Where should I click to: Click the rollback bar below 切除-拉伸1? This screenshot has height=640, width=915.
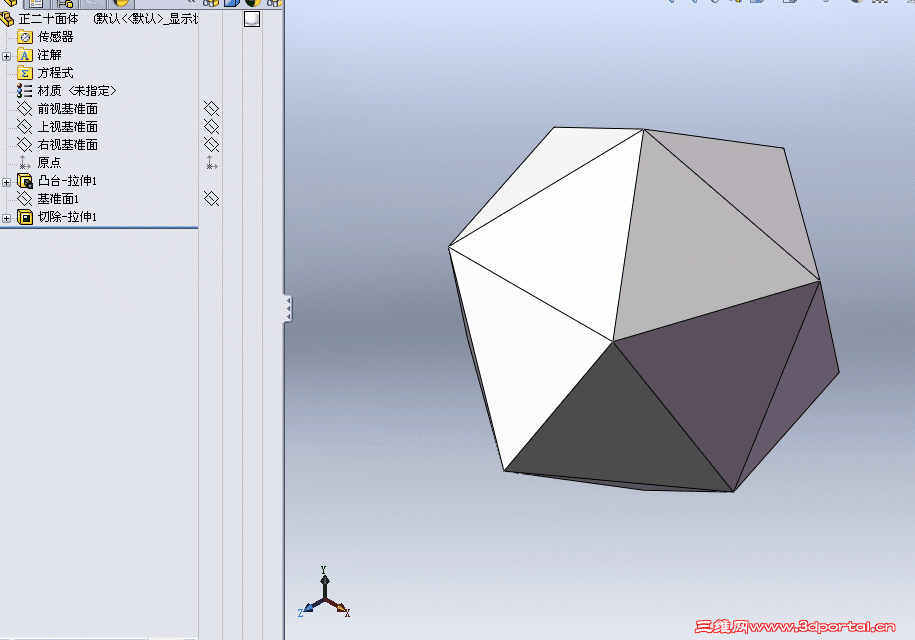pyautogui.click(x=99, y=228)
